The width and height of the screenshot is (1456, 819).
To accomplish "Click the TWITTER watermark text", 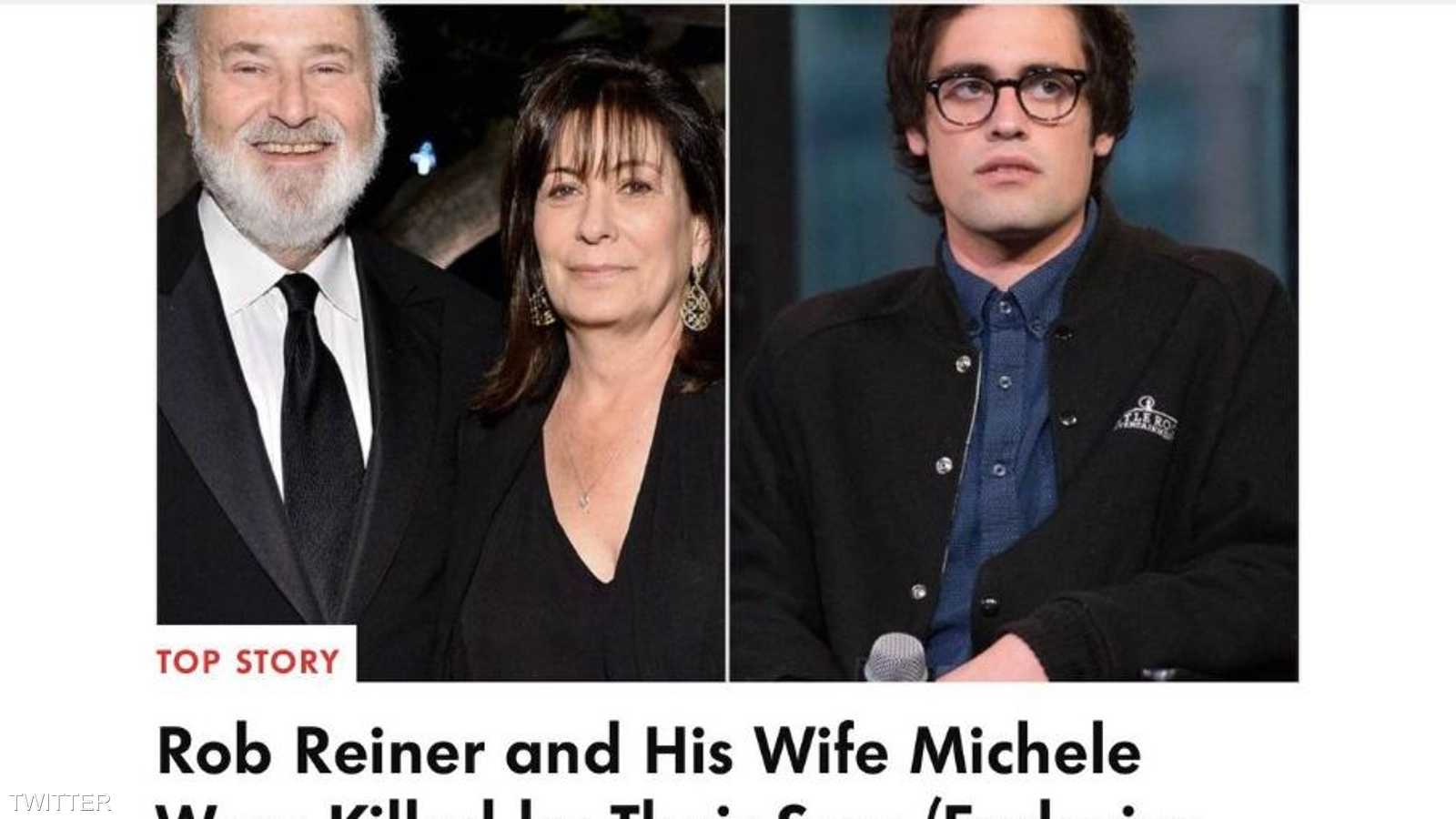I will point(59,803).
